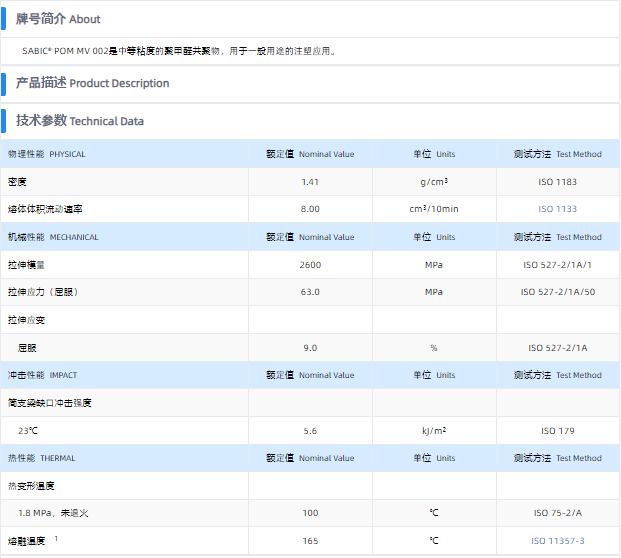Screen dimensions: 621x558
Task: Click the density value 1.41 cell
Action: click(310, 182)
